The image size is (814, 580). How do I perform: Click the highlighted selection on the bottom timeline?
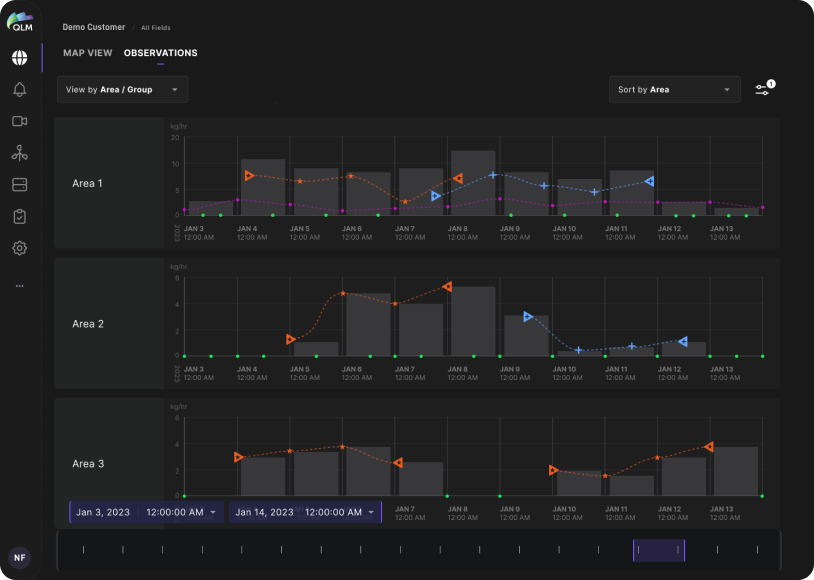pos(658,549)
